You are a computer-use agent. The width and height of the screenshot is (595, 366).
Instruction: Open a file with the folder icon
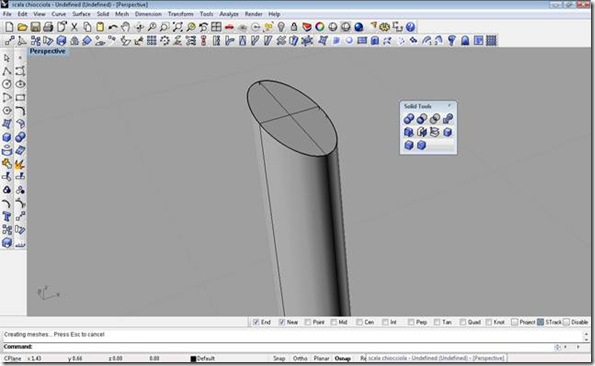22,27
